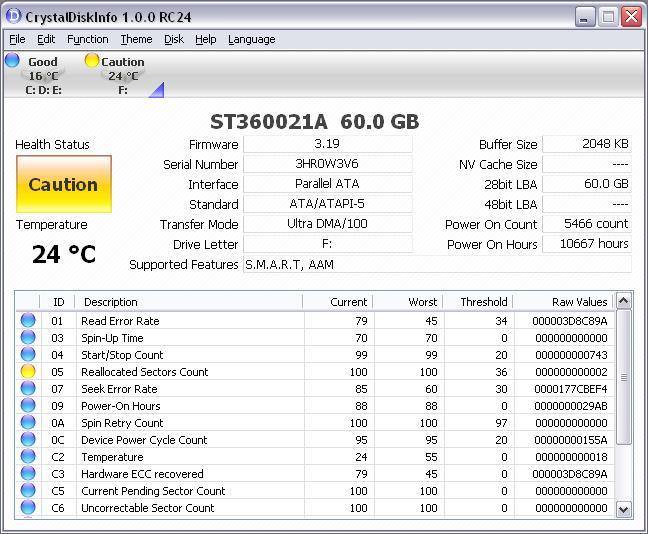Image resolution: width=648 pixels, height=534 pixels.
Task: Click blue status icon for Read Error Rate
Action: click(x=28, y=320)
